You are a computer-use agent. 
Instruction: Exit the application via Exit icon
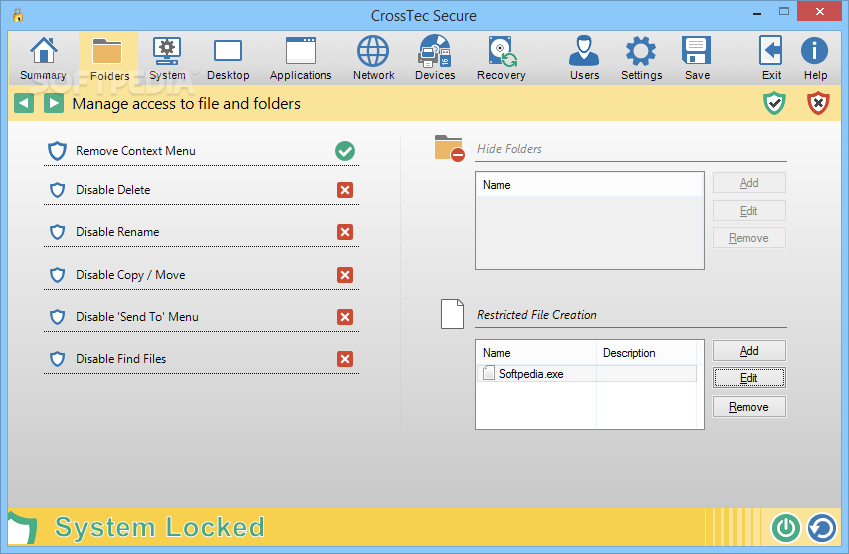tap(771, 58)
